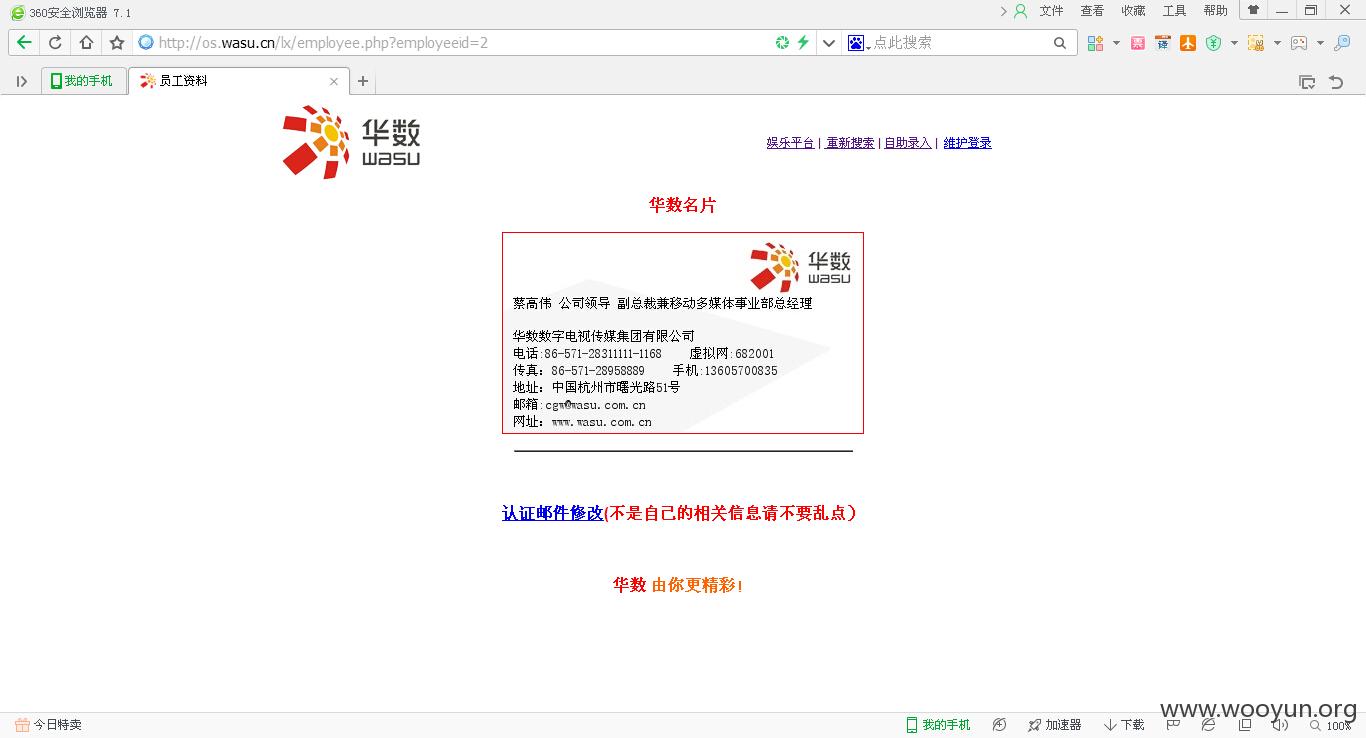Open the 查看 menu
1366x738 pixels.
click(x=1092, y=11)
